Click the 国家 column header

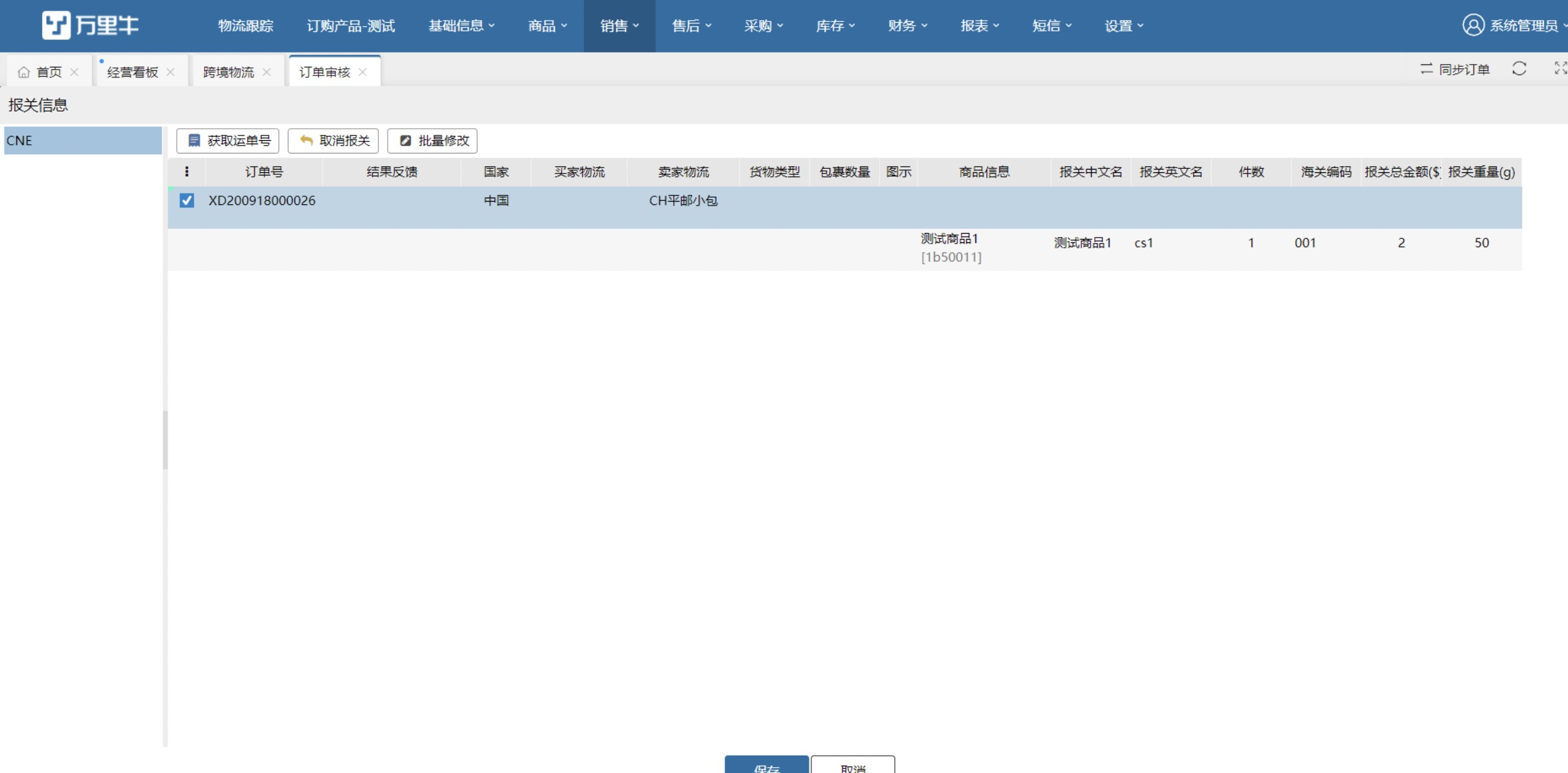point(496,172)
